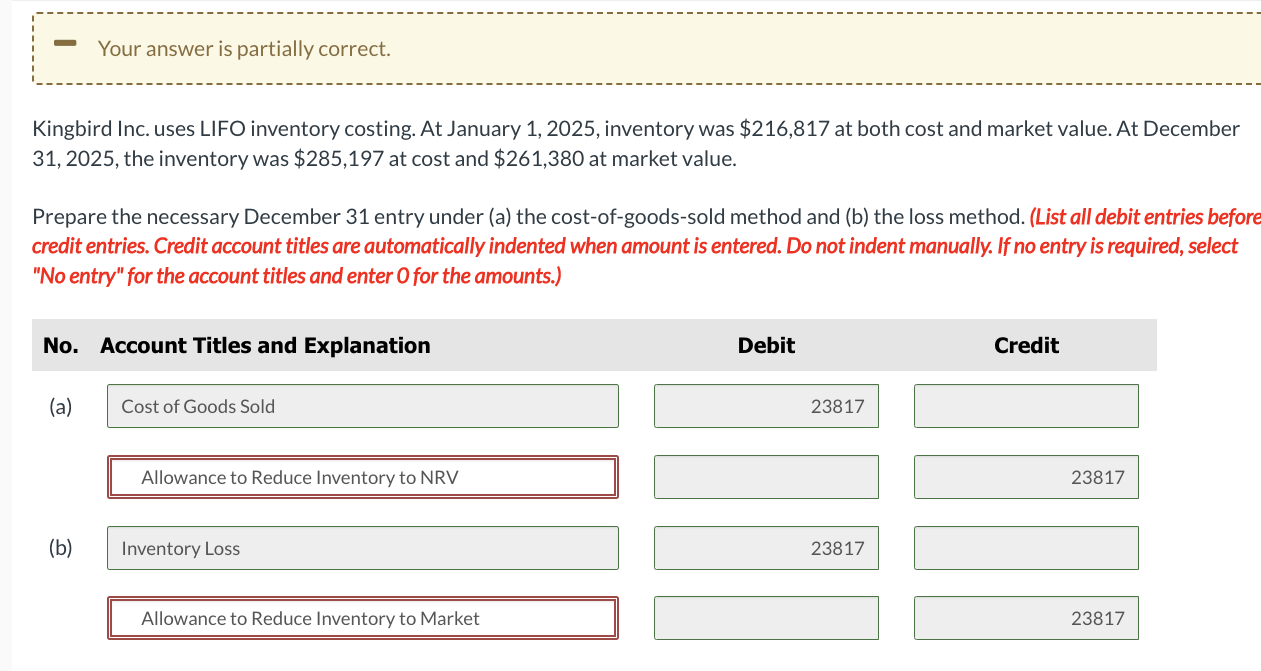Click the empty debit field in Allowance to NRV row
The height and width of the screenshot is (671, 1261).
pos(766,477)
